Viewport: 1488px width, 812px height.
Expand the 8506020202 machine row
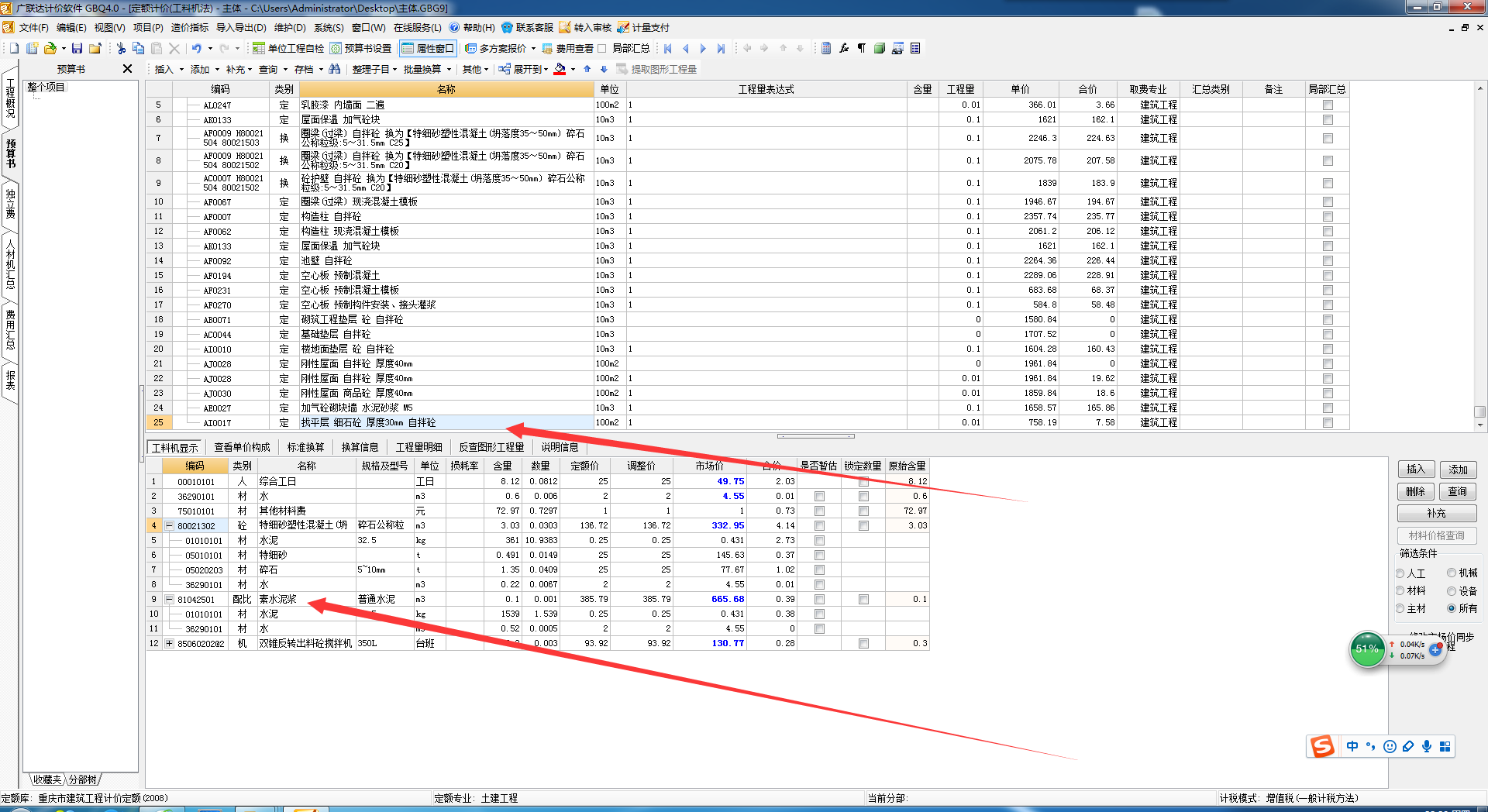pos(169,643)
